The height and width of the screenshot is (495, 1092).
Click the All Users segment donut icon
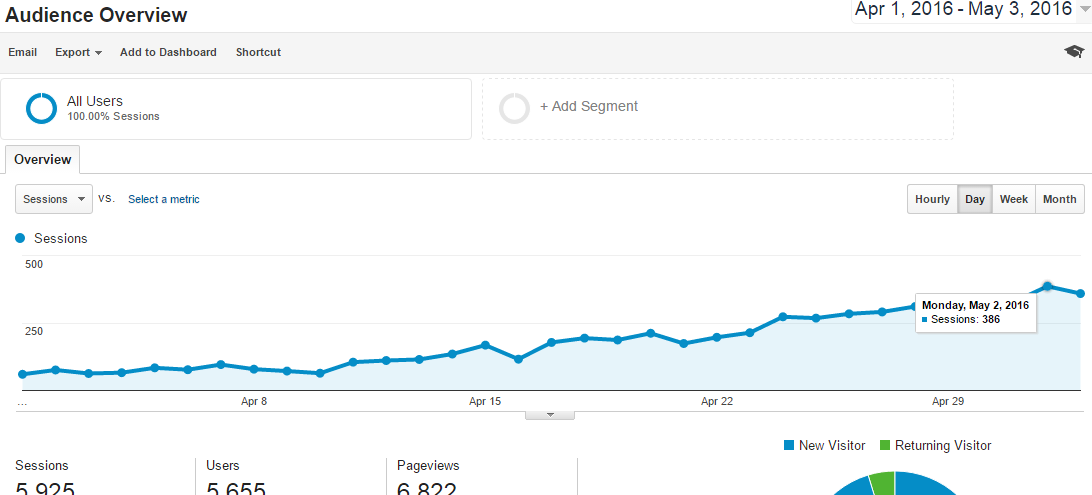41,108
